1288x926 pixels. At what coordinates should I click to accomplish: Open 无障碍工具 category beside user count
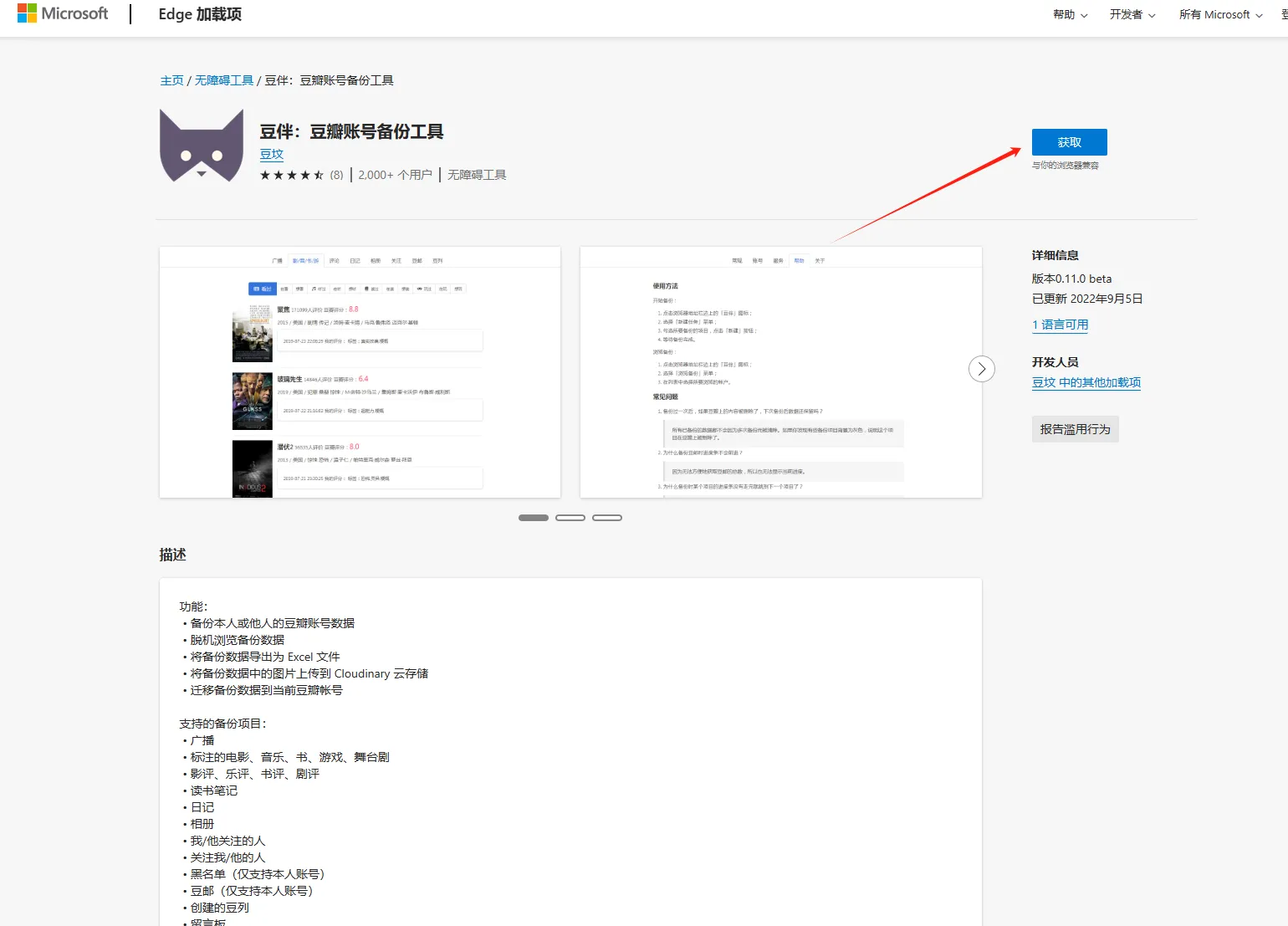(477, 175)
